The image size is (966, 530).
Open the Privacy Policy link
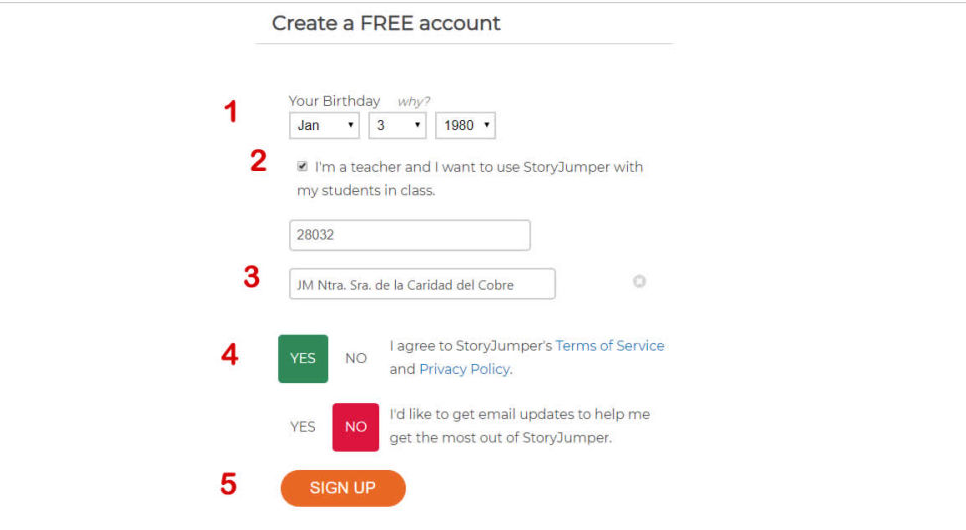click(464, 369)
